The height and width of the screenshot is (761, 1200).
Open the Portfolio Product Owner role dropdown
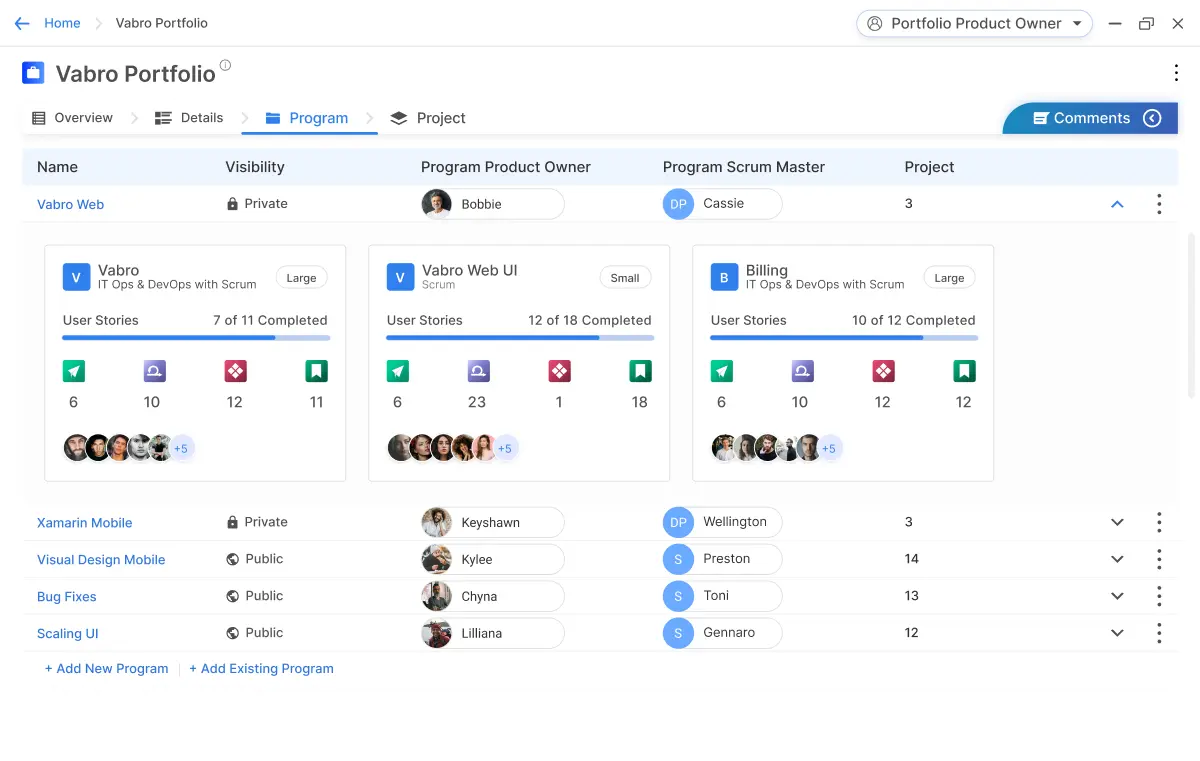pos(974,23)
